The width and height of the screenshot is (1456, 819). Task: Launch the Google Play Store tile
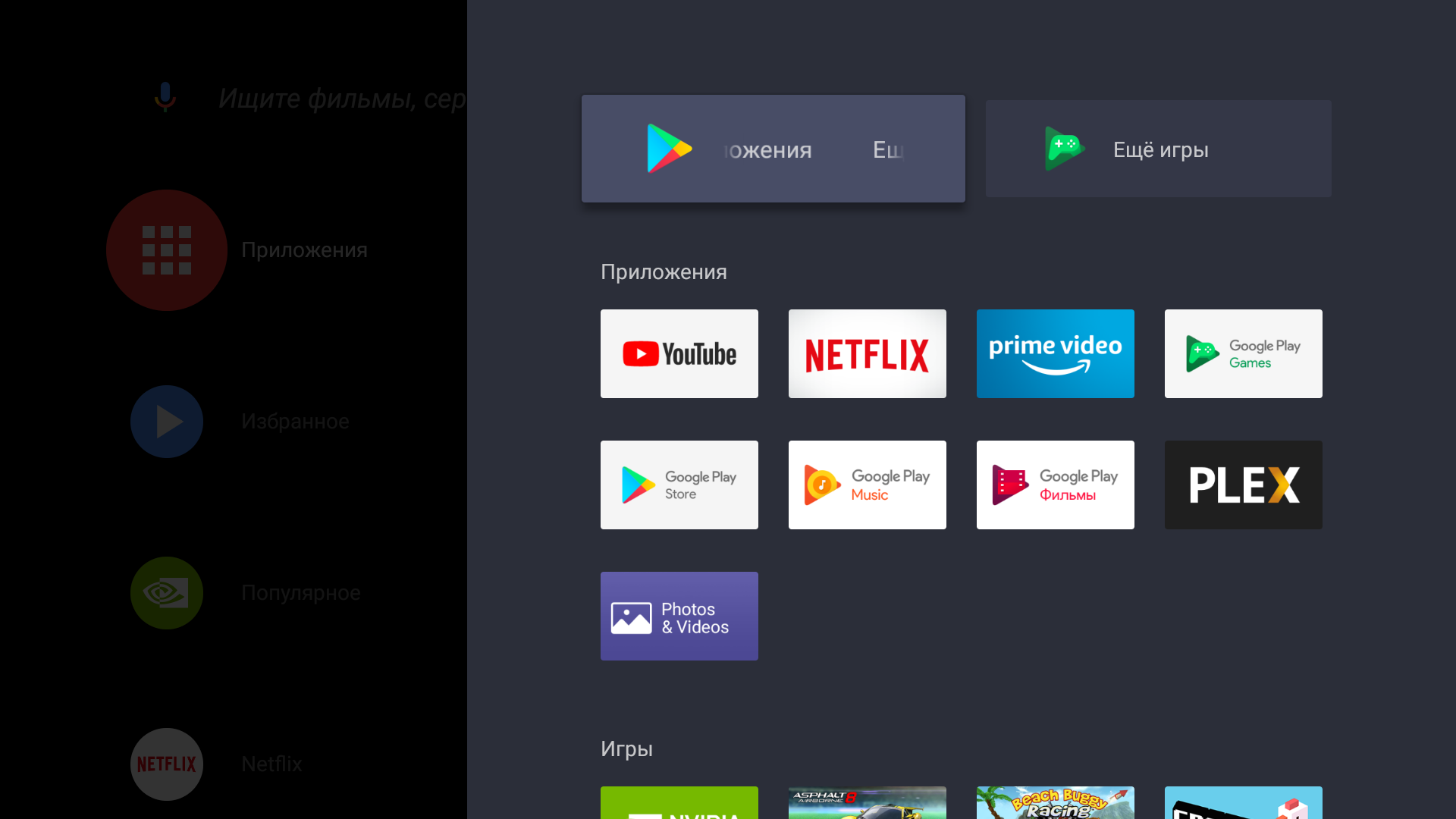pos(679,485)
